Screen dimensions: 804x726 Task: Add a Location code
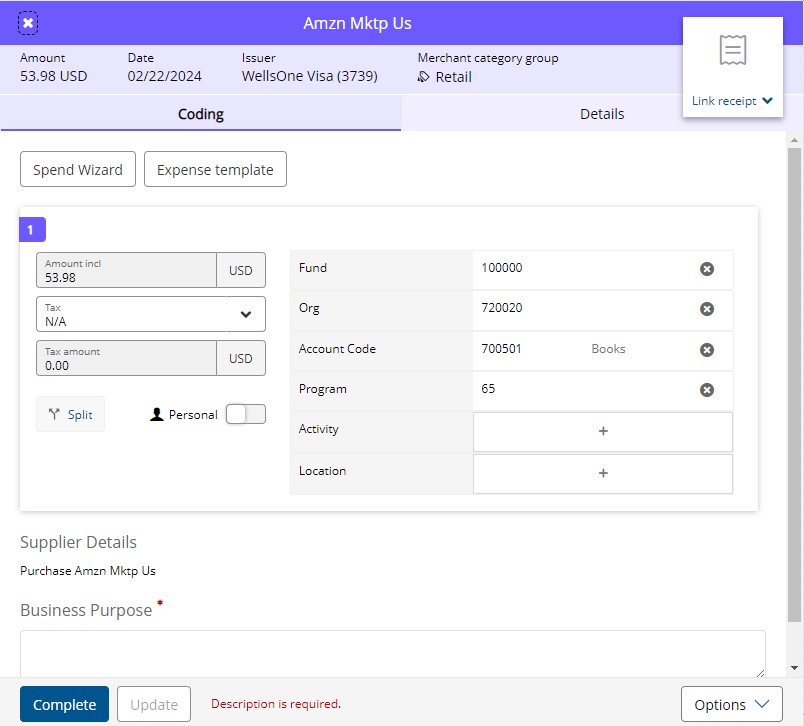tap(602, 474)
